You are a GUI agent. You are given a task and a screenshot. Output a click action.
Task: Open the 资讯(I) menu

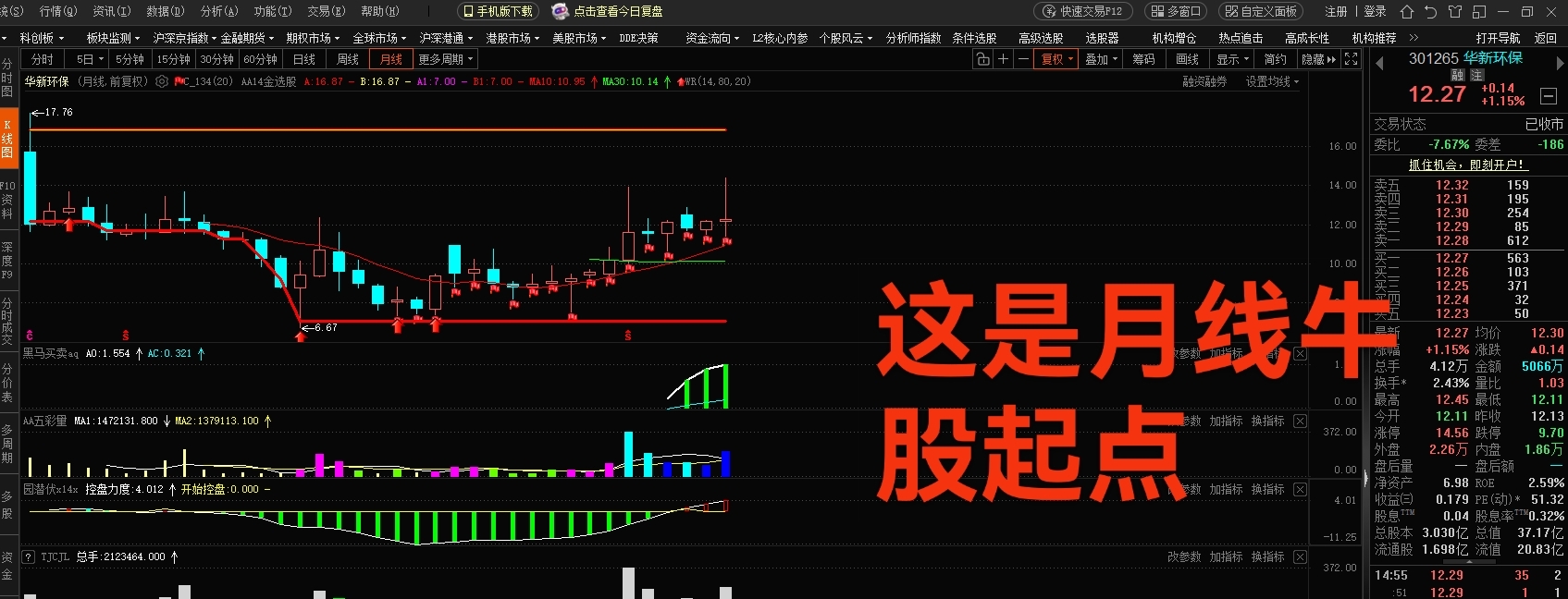point(111,11)
